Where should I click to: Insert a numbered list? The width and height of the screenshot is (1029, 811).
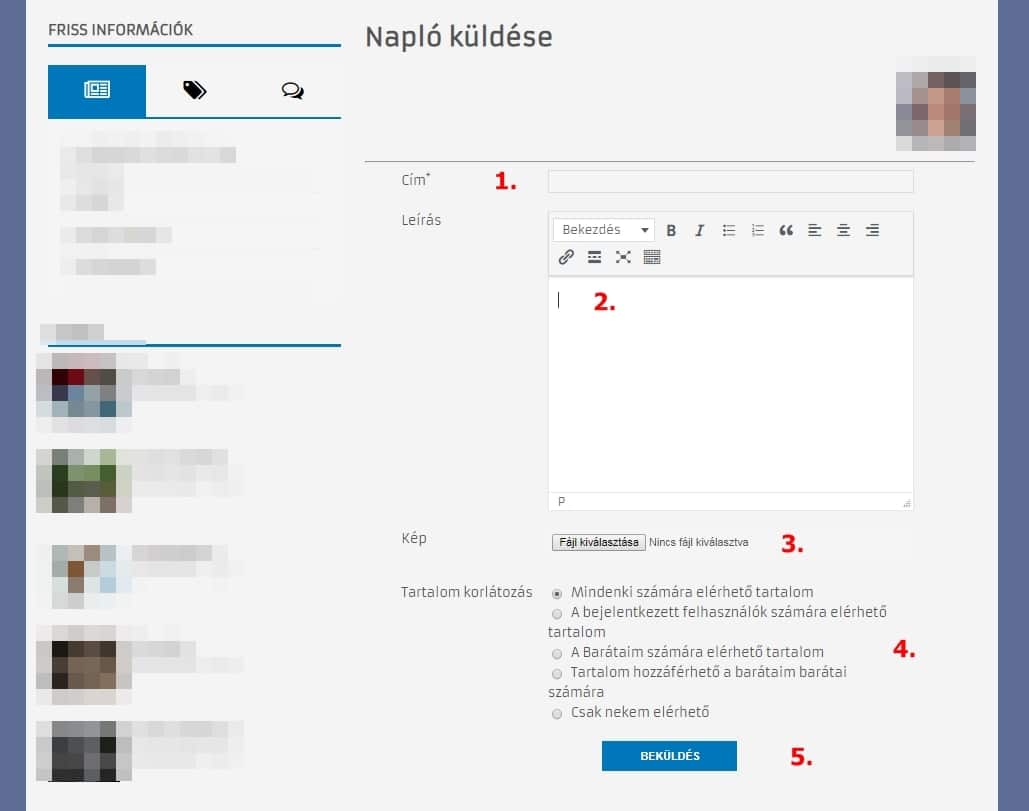[x=758, y=230]
